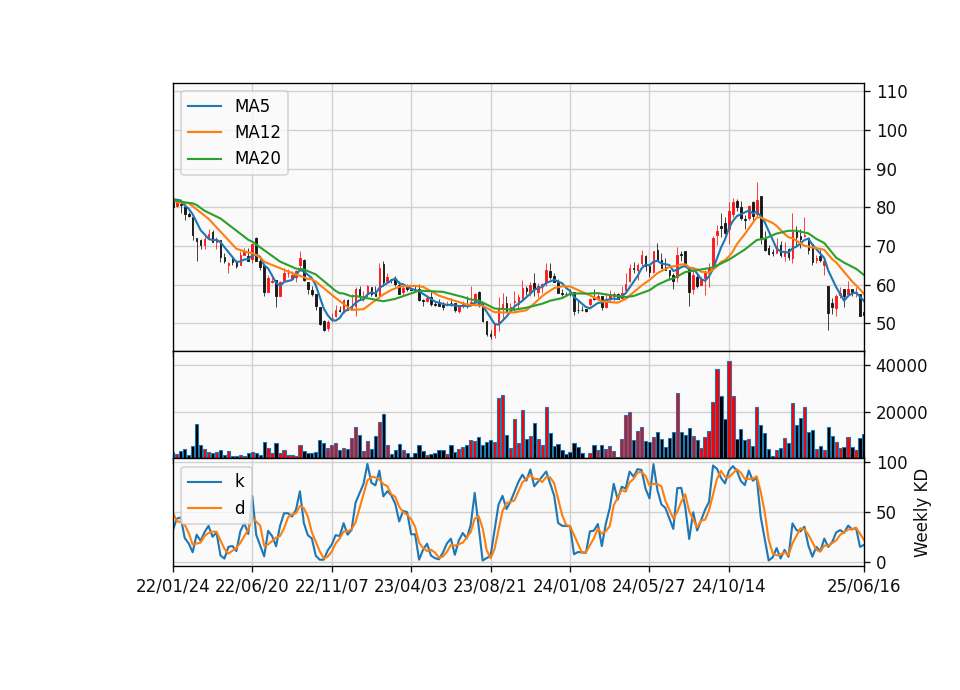The height and width of the screenshot is (690, 960).
Task: Click the 50 label on the KD axis
Action: [887, 512]
